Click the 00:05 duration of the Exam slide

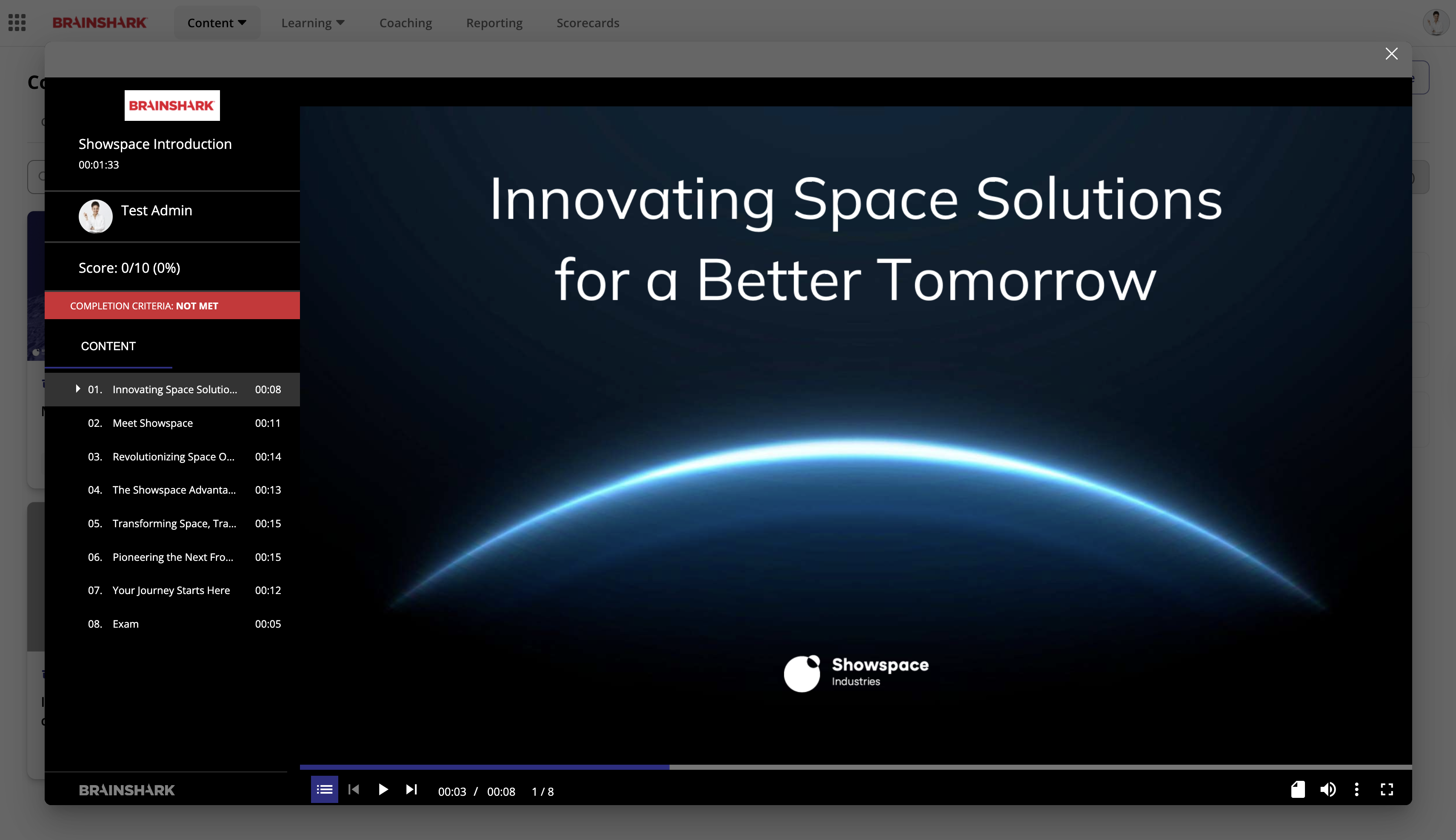(268, 624)
